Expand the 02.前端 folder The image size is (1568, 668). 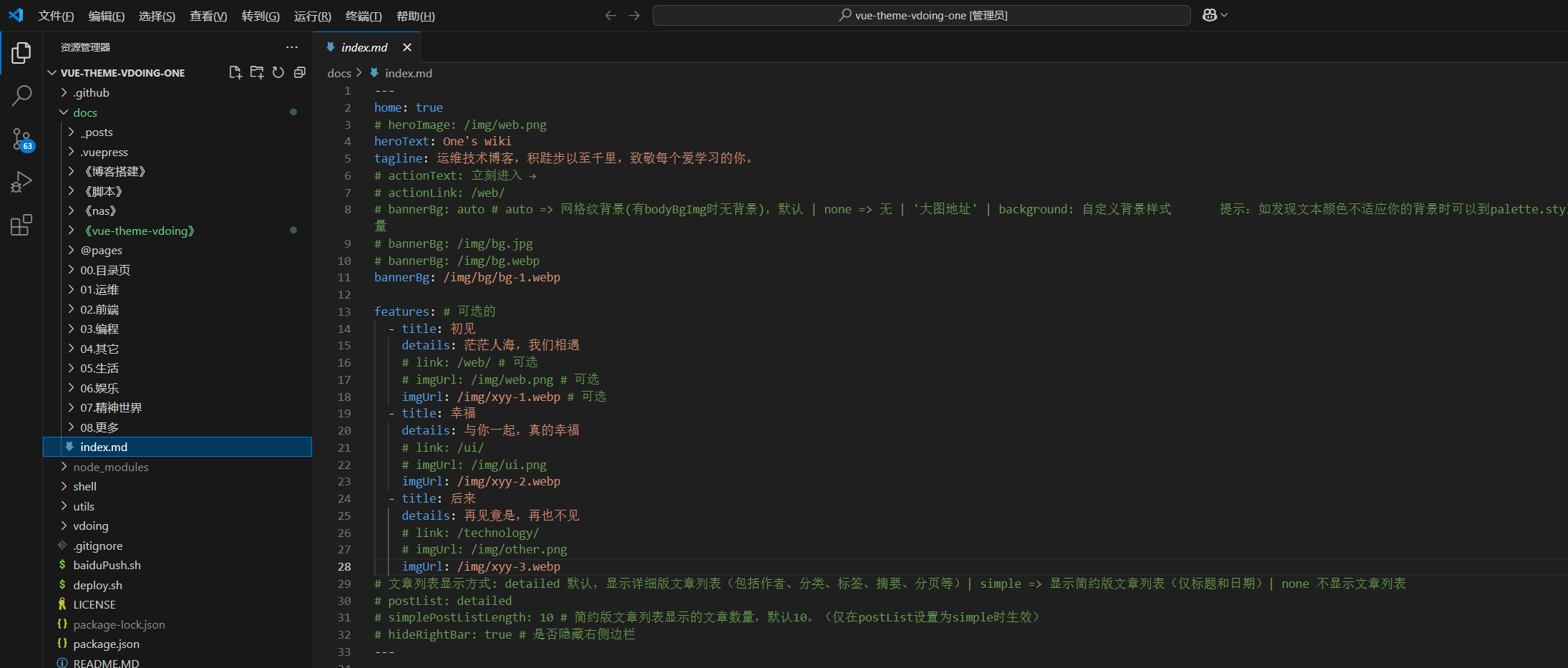click(x=177, y=309)
